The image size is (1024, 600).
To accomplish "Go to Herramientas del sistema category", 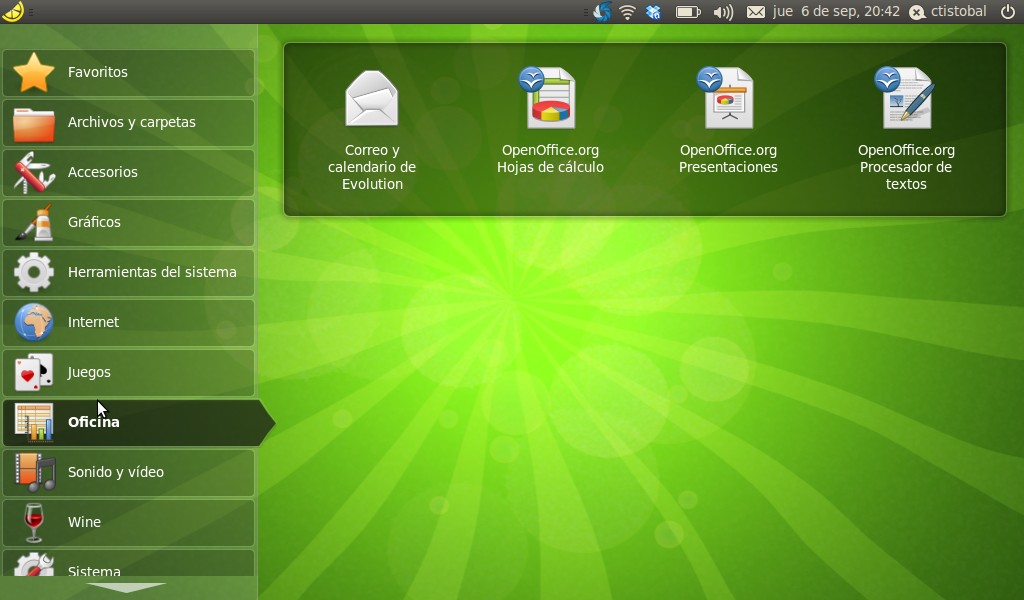I will [x=128, y=272].
